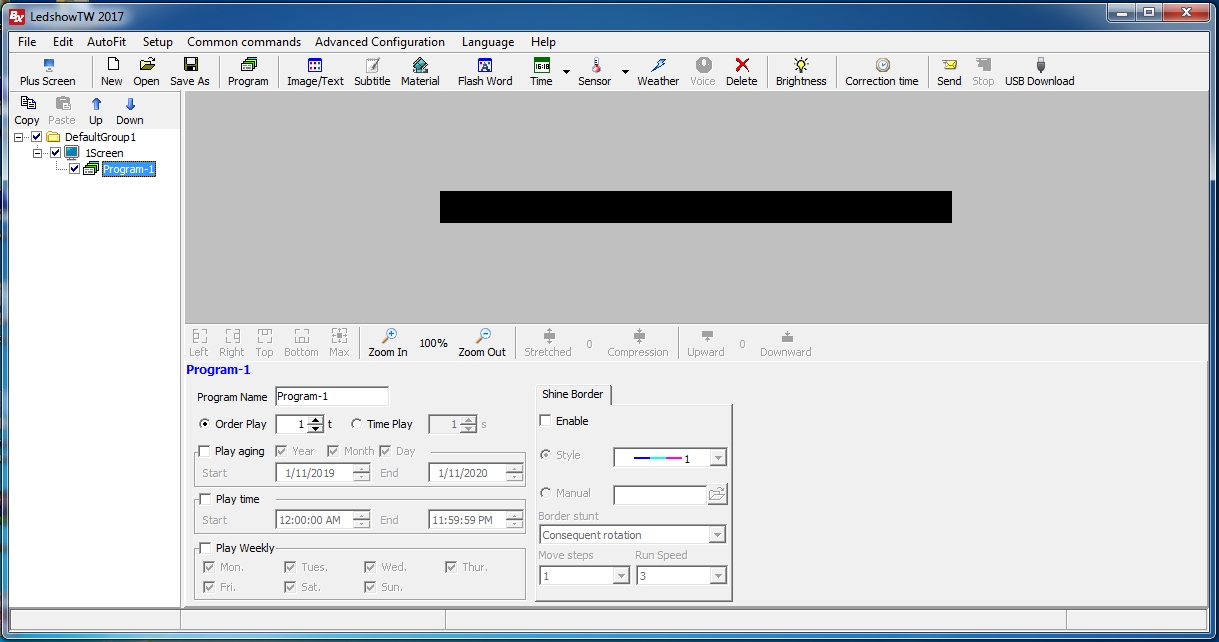Enable the Play aging checkbox
This screenshot has height=642, width=1219.
[x=205, y=451]
